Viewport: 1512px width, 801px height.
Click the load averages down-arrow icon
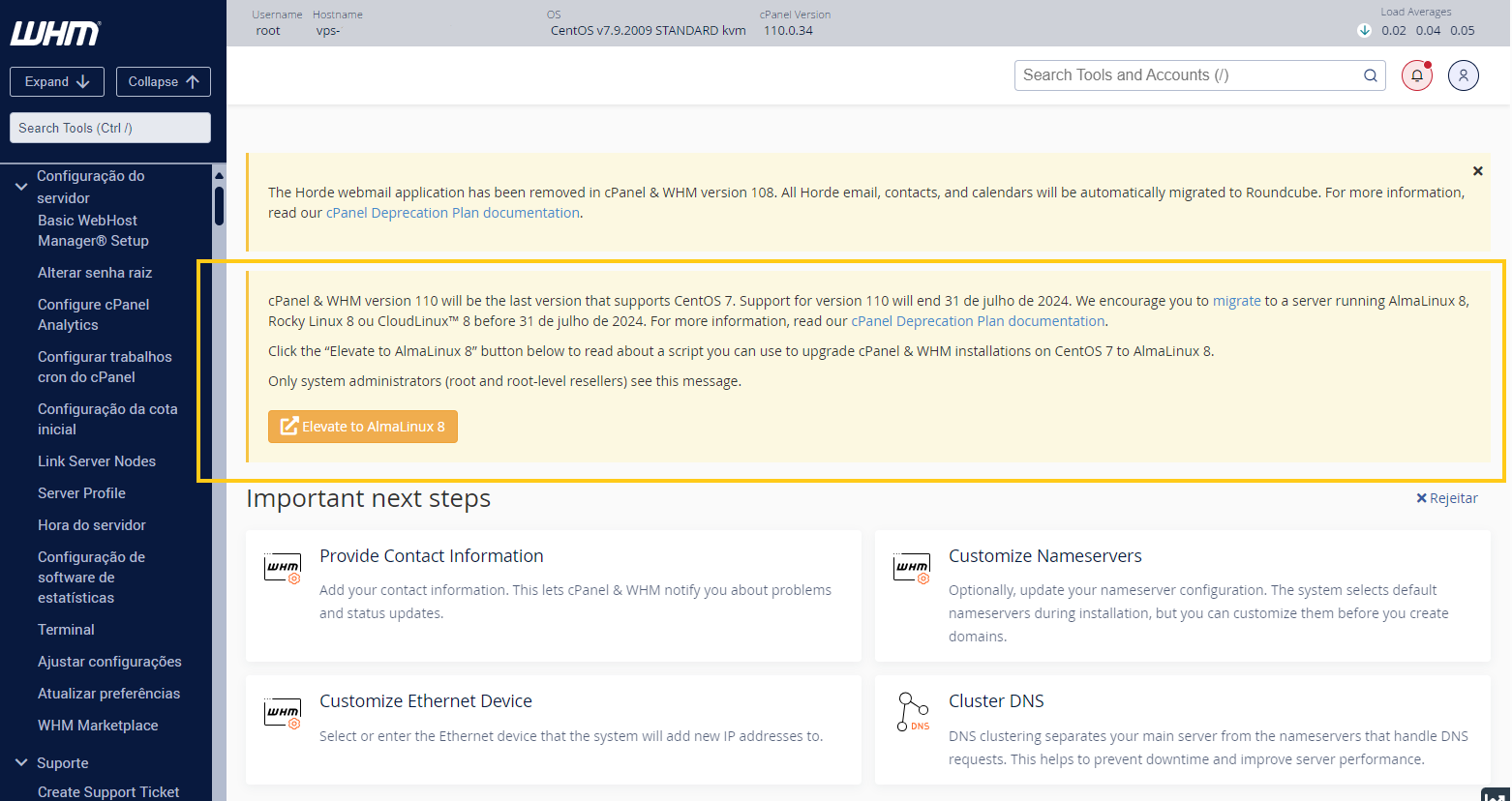[1365, 30]
